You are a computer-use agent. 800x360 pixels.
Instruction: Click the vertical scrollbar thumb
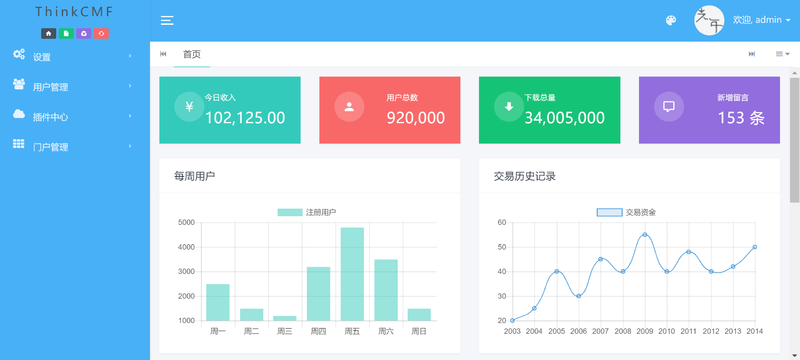pyautogui.click(x=795, y=140)
